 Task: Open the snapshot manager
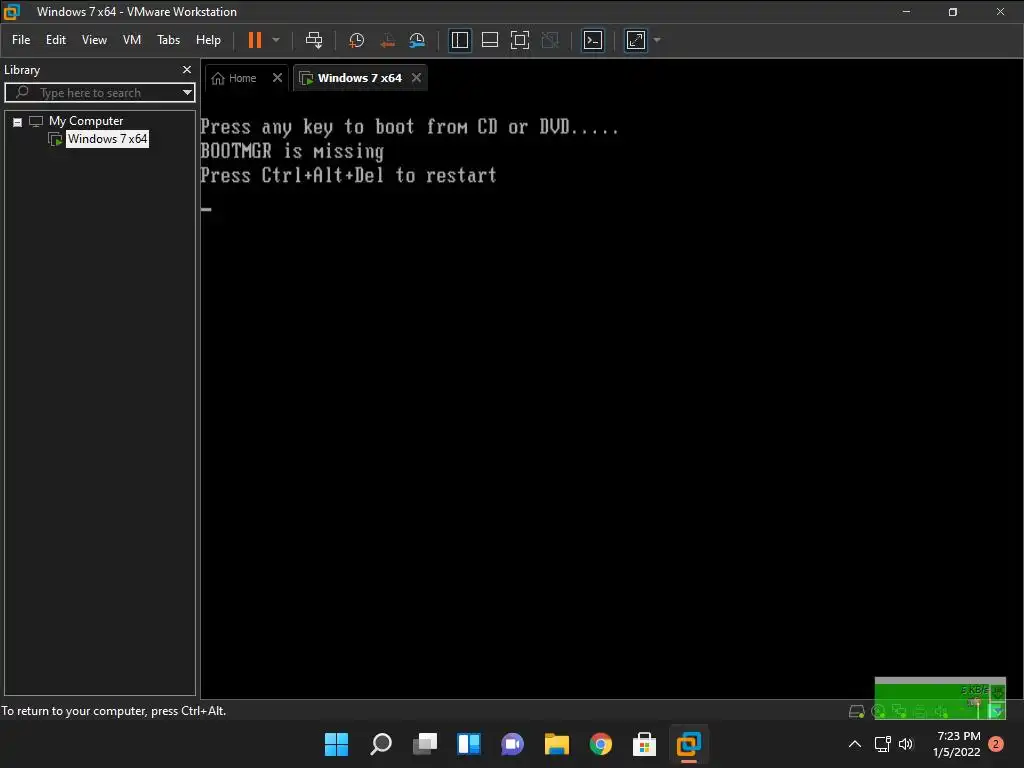417,40
